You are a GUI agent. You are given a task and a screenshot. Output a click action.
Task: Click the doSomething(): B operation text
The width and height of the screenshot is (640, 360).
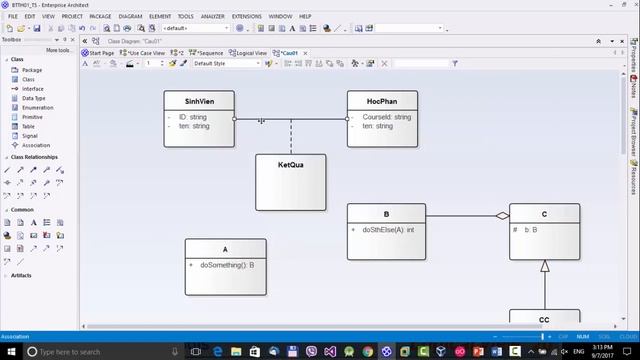click(x=227, y=265)
